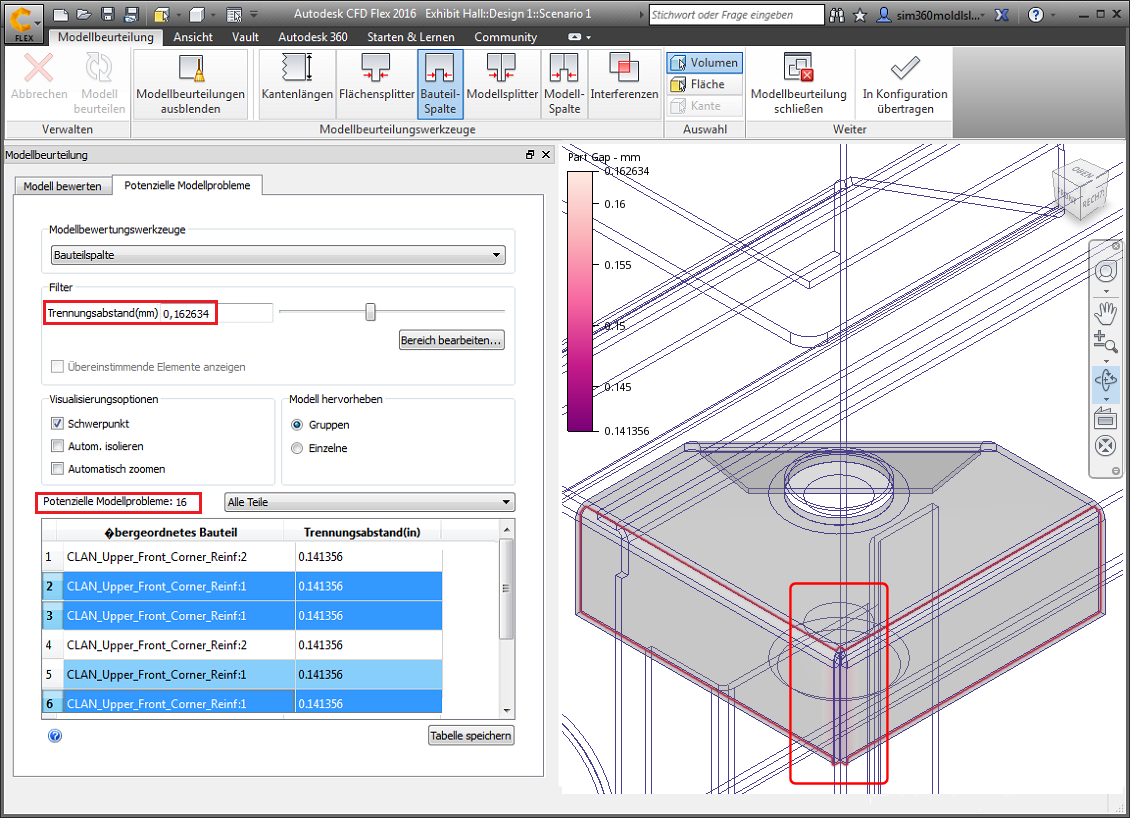
Task: Click Abbrechen red X icon
Action: pos(38,68)
